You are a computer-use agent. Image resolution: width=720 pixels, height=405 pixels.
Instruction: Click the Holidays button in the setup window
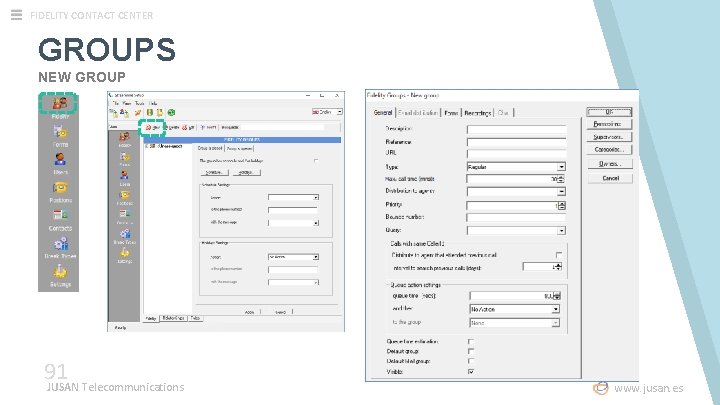click(247, 172)
